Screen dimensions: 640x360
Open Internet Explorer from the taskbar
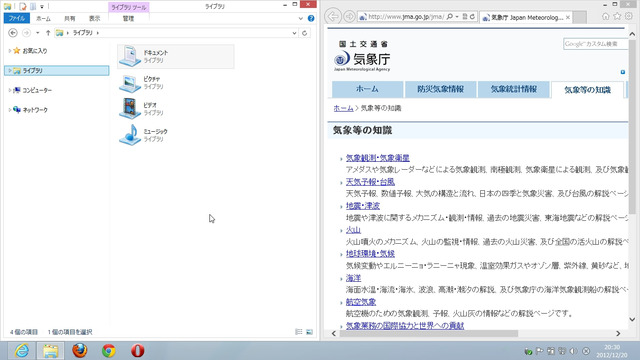[21, 351]
